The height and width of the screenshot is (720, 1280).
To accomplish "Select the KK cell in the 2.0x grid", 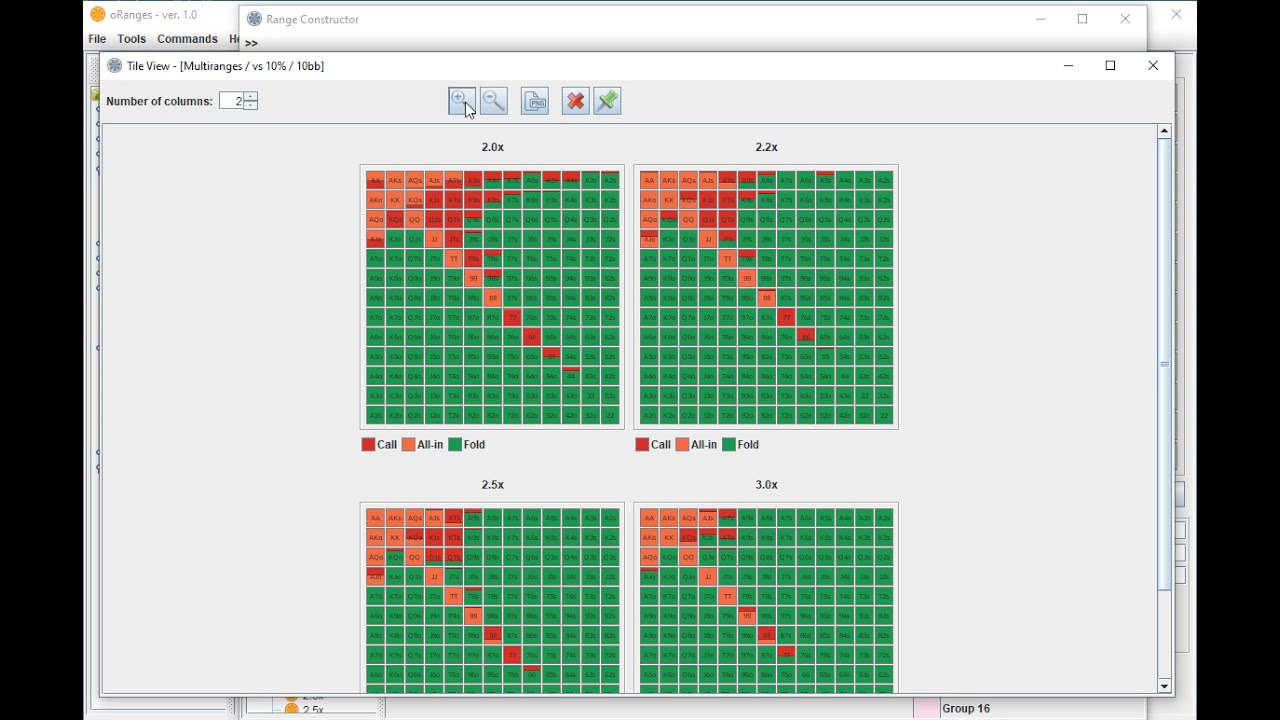I will click(395, 200).
